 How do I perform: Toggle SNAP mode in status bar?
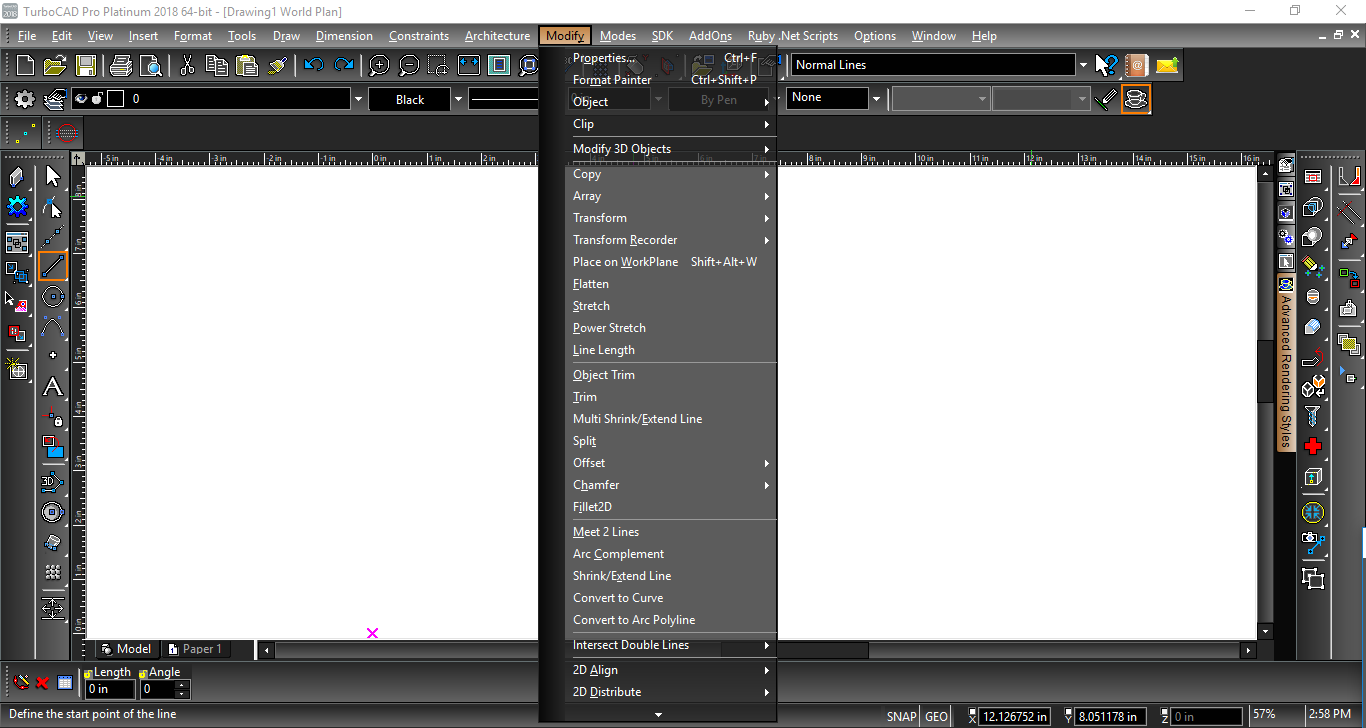click(x=901, y=716)
